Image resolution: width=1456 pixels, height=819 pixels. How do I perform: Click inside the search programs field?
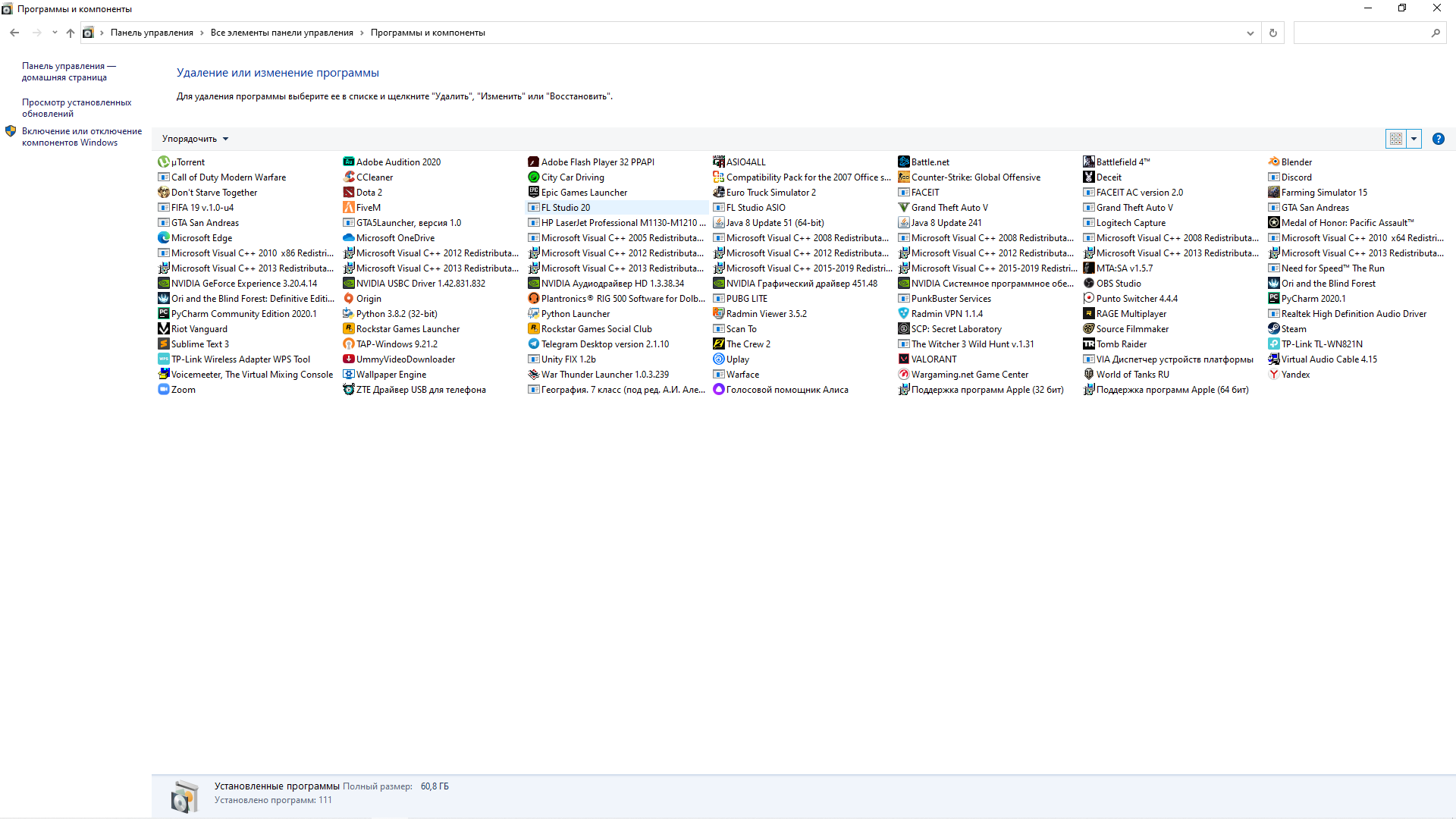(x=1361, y=33)
